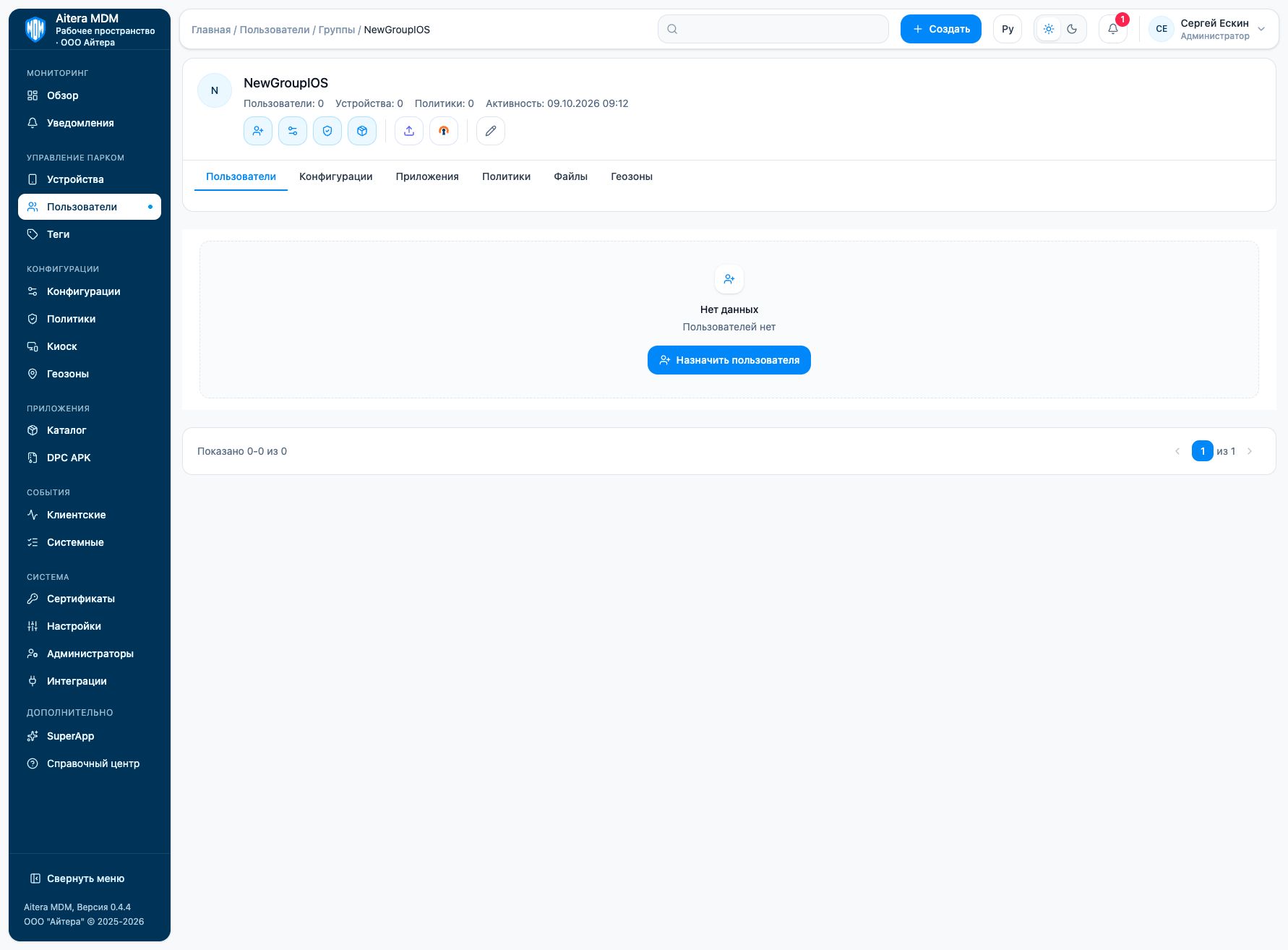Screen dimensions: 1288x950
Task: Open Каталог in the sidebar
Action: [x=90, y=430]
